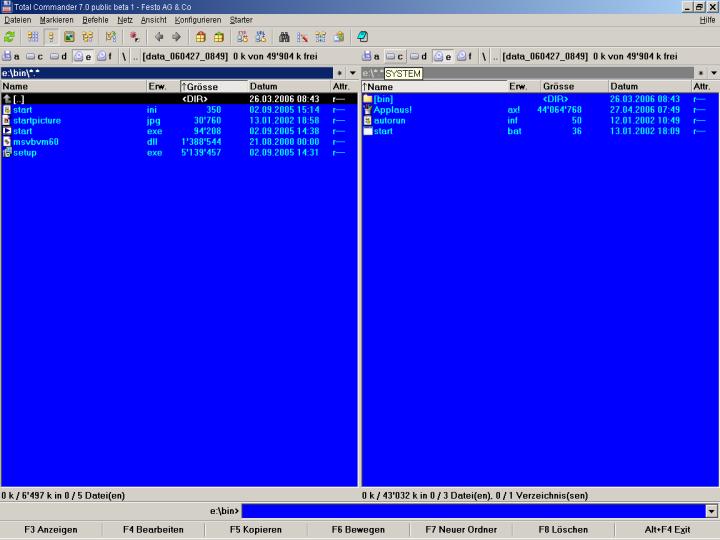Sort left panel by Datum column

[289, 86]
